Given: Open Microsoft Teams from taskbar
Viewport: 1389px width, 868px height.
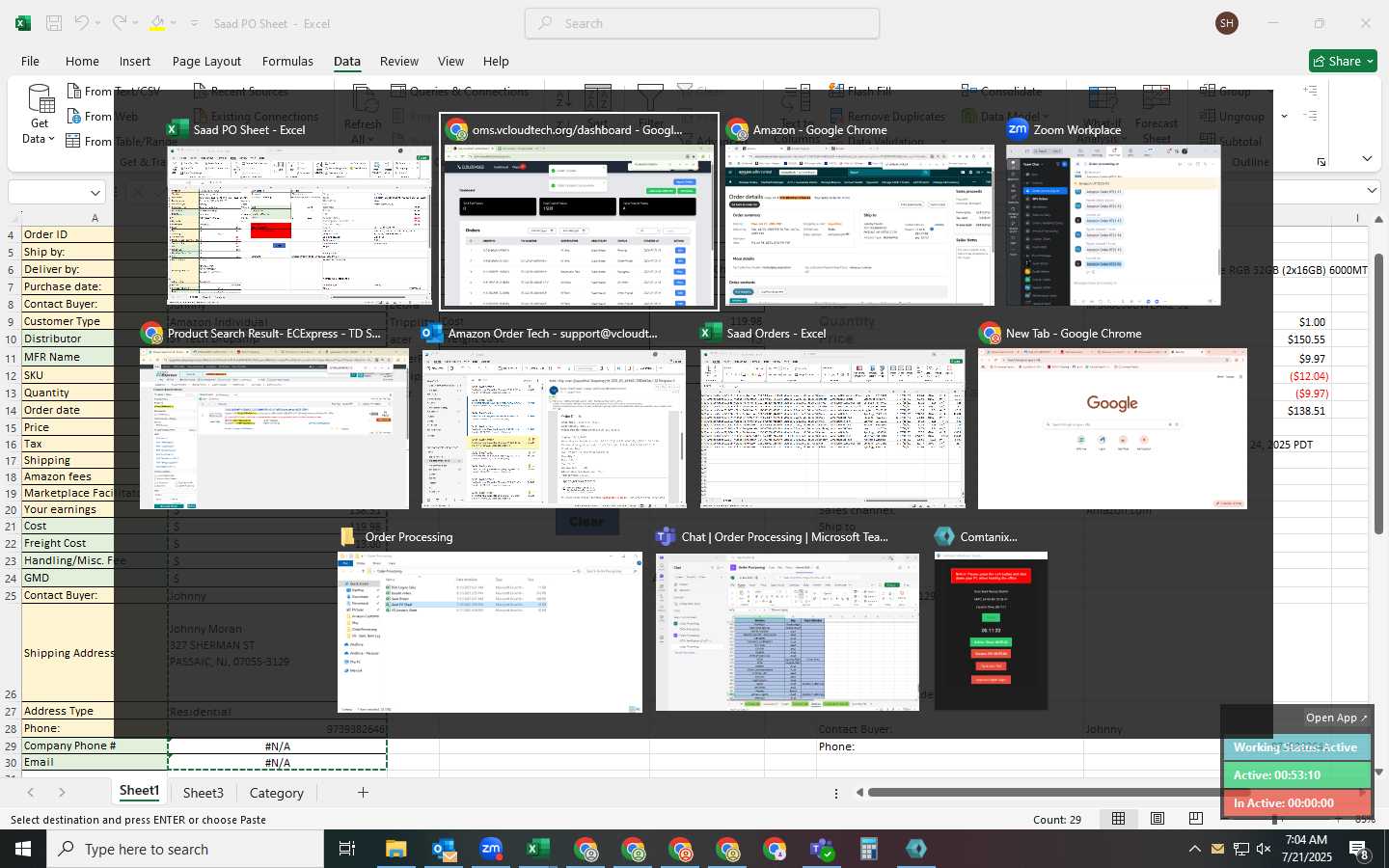Looking at the screenshot, I should [822, 849].
